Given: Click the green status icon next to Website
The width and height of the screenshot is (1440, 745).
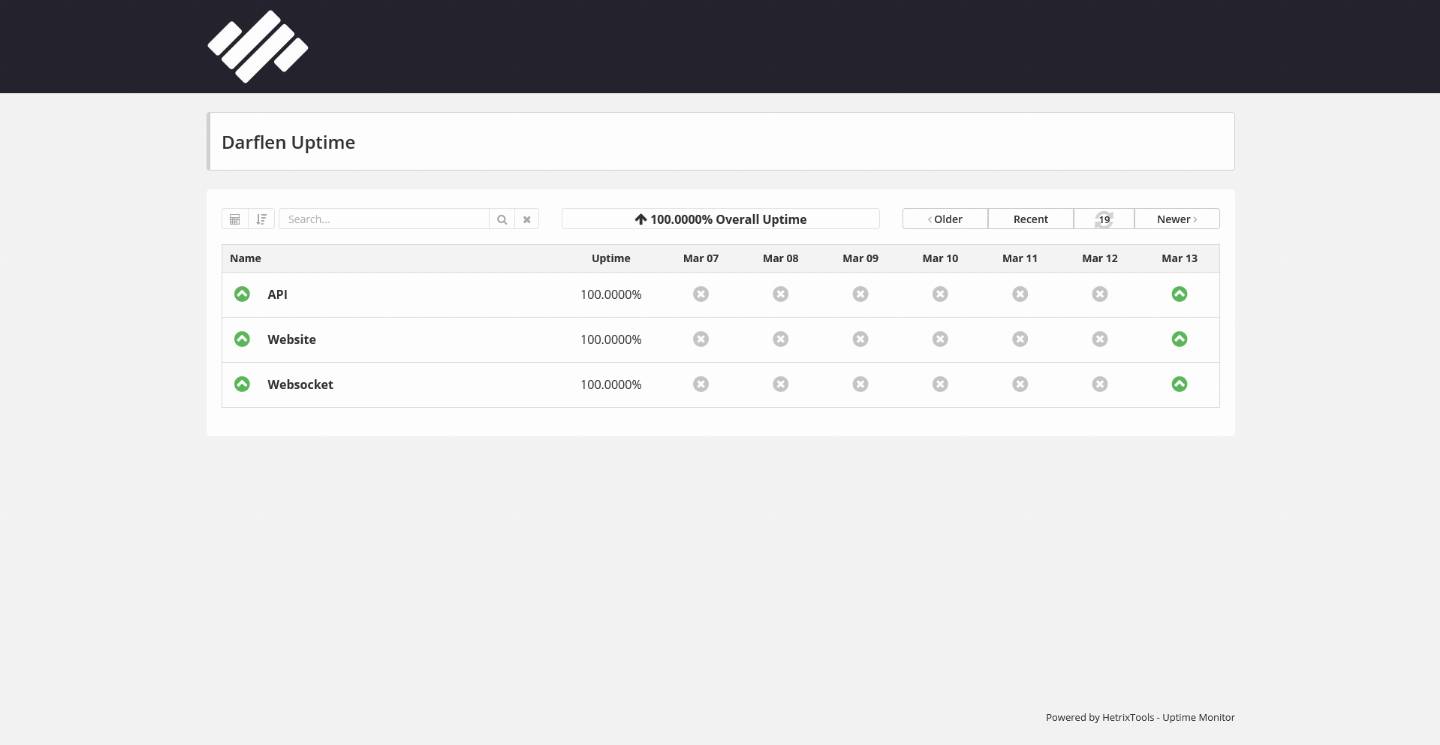Looking at the screenshot, I should [x=242, y=339].
